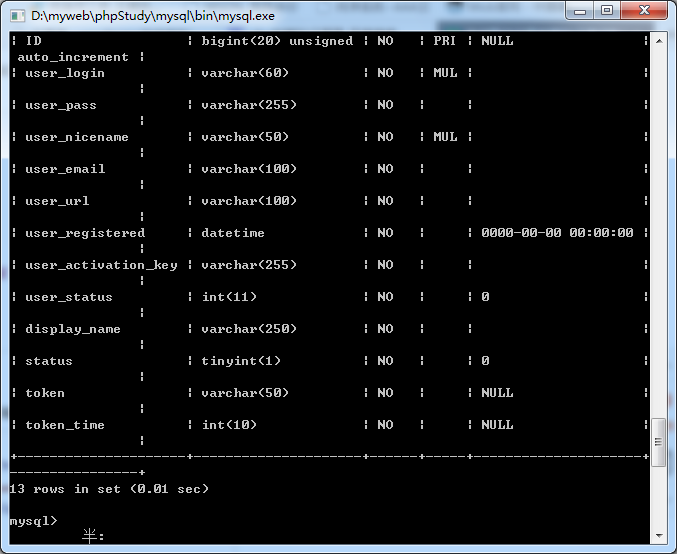Click the window title path text

pyautogui.click(x=153, y=16)
